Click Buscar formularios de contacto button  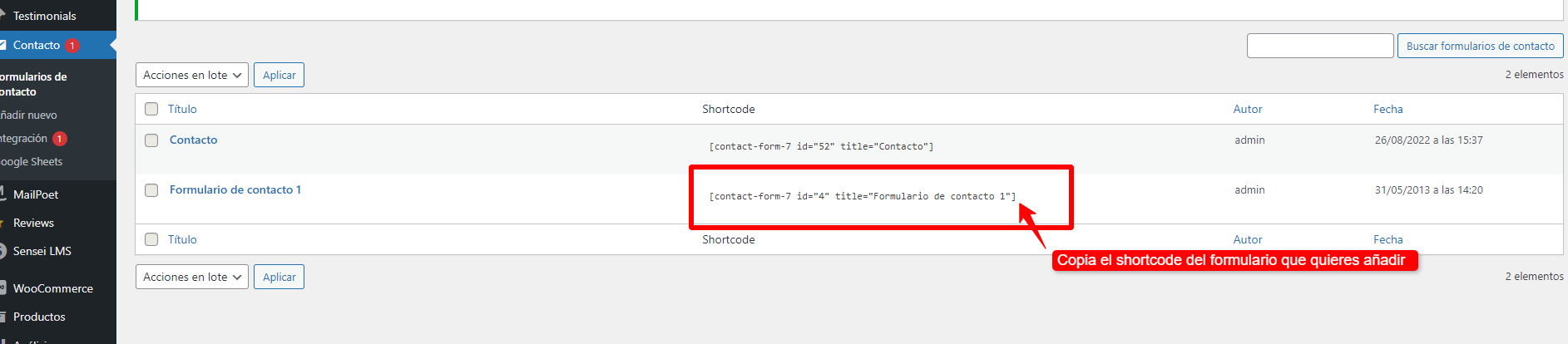click(x=1481, y=46)
